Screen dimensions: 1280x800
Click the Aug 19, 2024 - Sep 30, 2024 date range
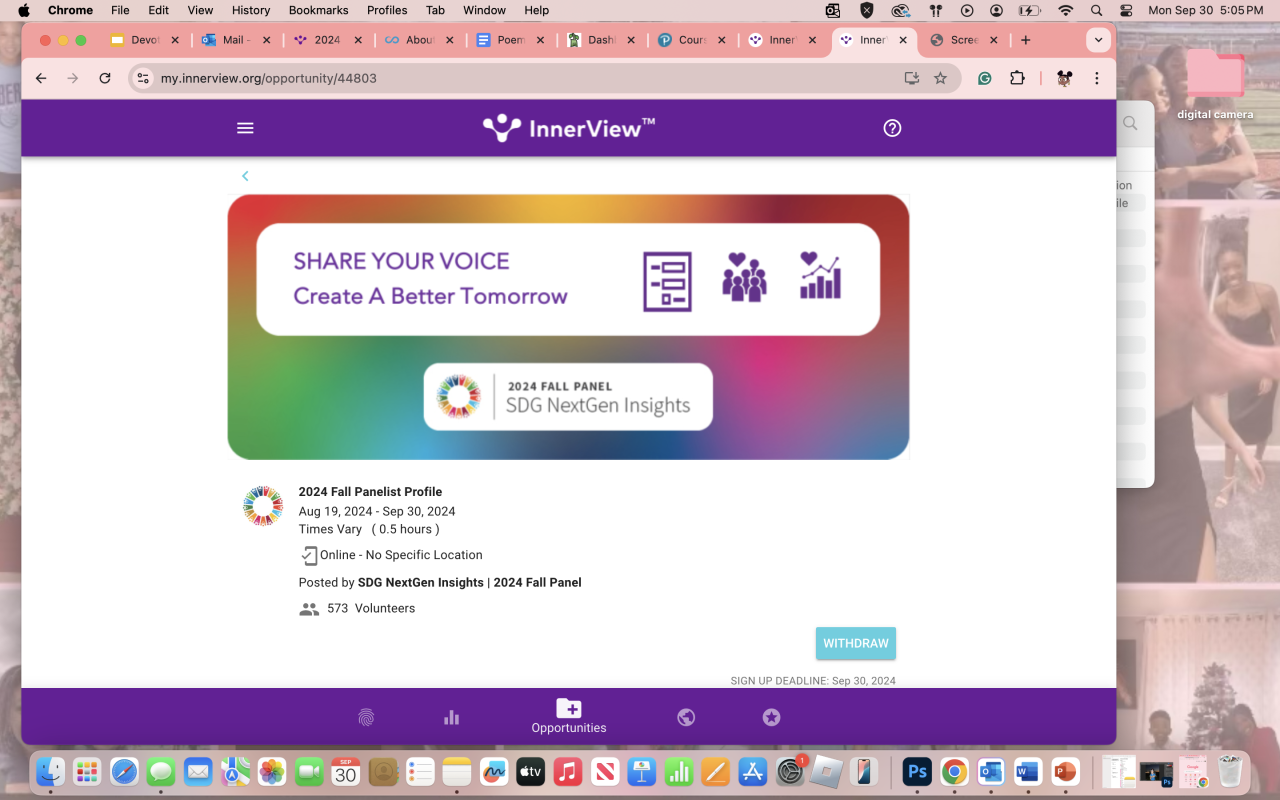[x=377, y=511]
